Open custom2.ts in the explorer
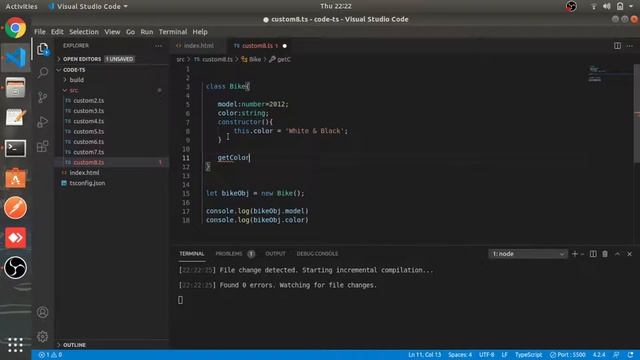Image resolution: width=640 pixels, height=360 pixels. pyautogui.click(x=88, y=100)
